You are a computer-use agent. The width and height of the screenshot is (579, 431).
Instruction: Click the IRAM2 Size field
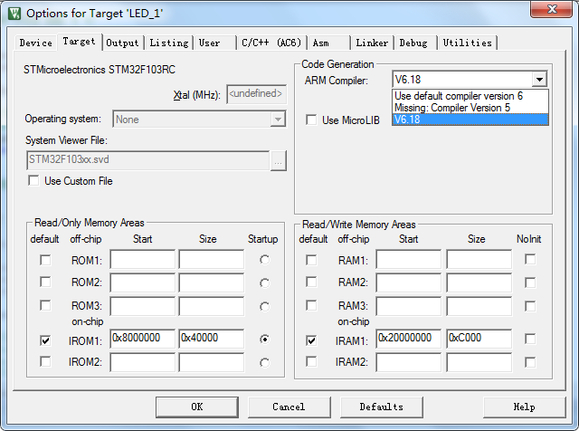click(x=479, y=362)
